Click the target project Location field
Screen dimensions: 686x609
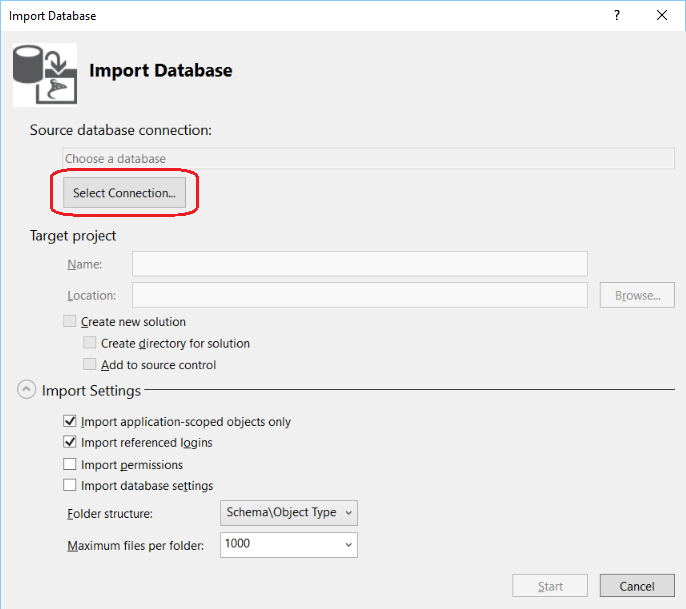pos(359,295)
